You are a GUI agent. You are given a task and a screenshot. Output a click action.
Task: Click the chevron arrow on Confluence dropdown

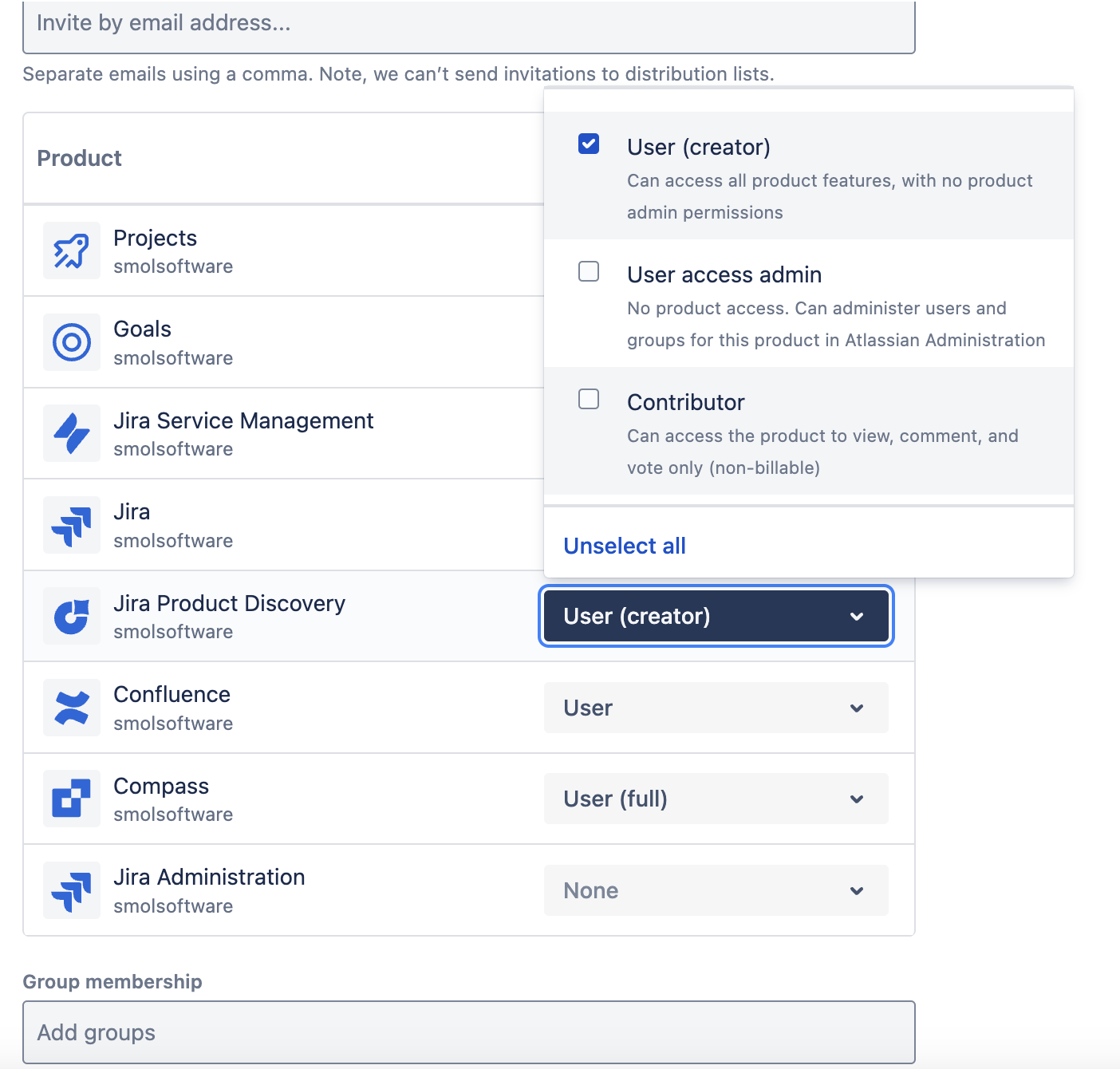pos(857,708)
